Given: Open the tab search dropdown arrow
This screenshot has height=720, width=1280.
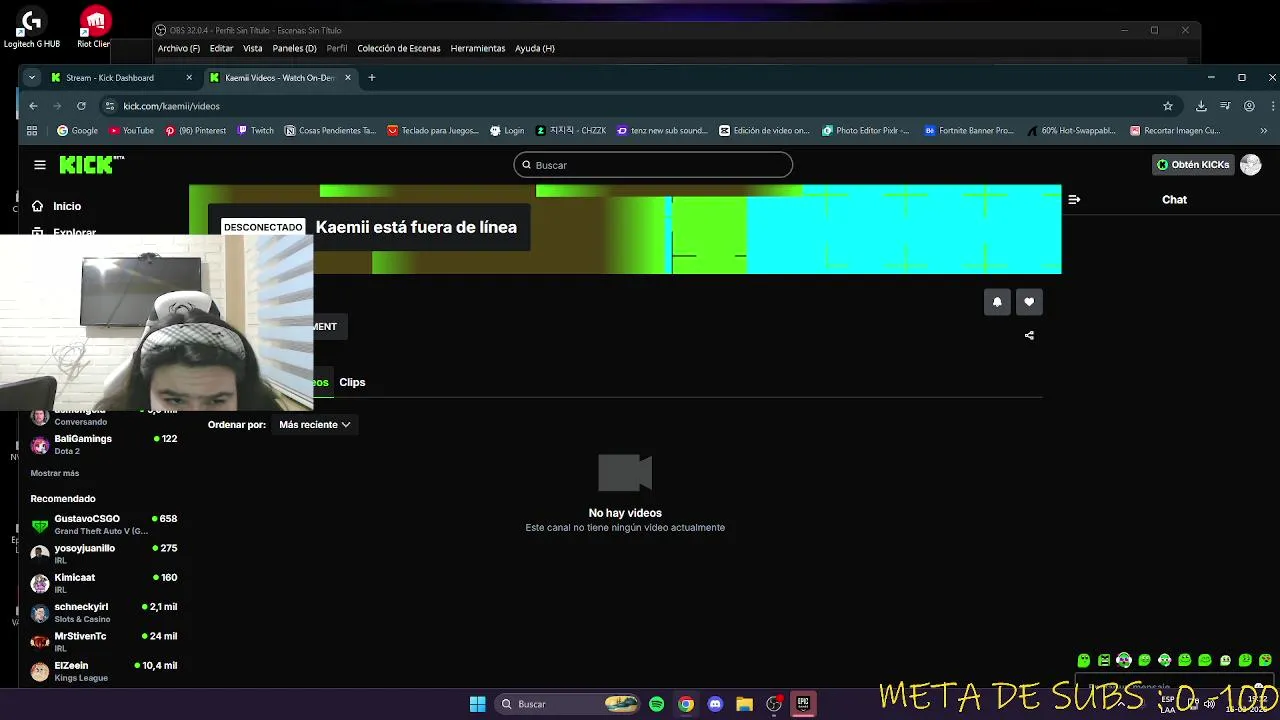Looking at the screenshot, I should (x=32, y=78).
